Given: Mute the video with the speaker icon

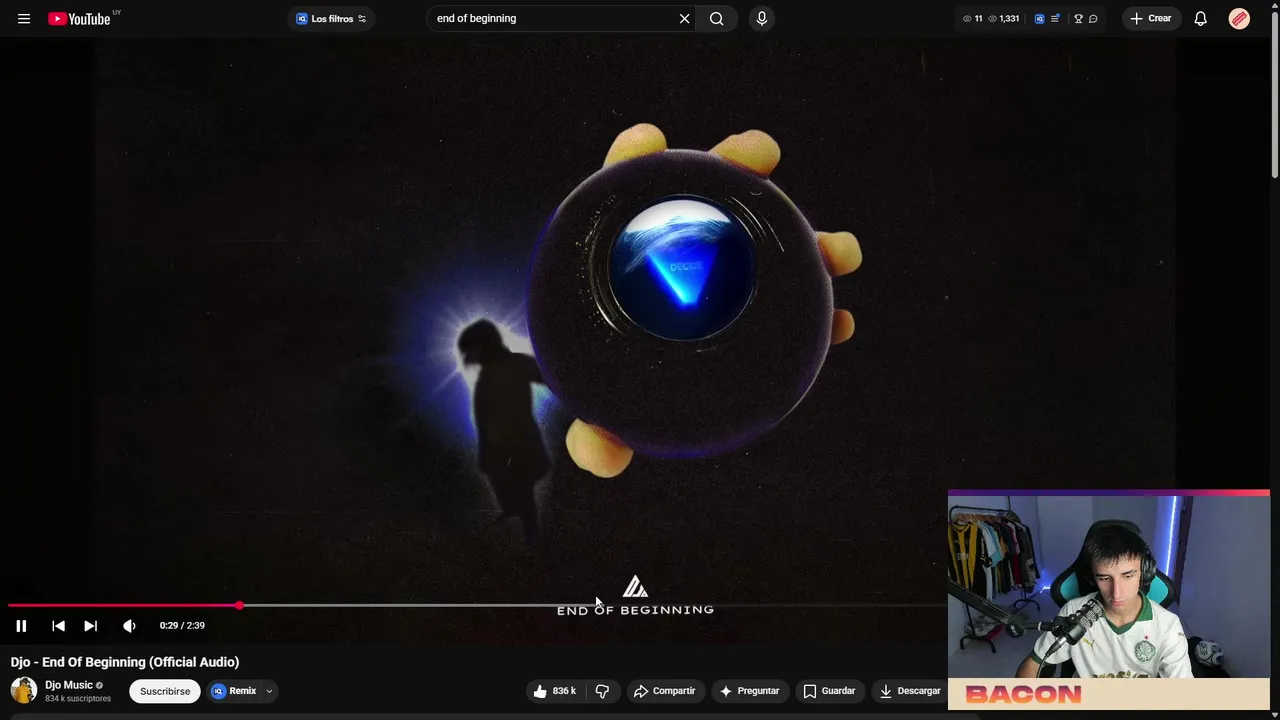Looking at the screenshot, I should tap(129, 626).
